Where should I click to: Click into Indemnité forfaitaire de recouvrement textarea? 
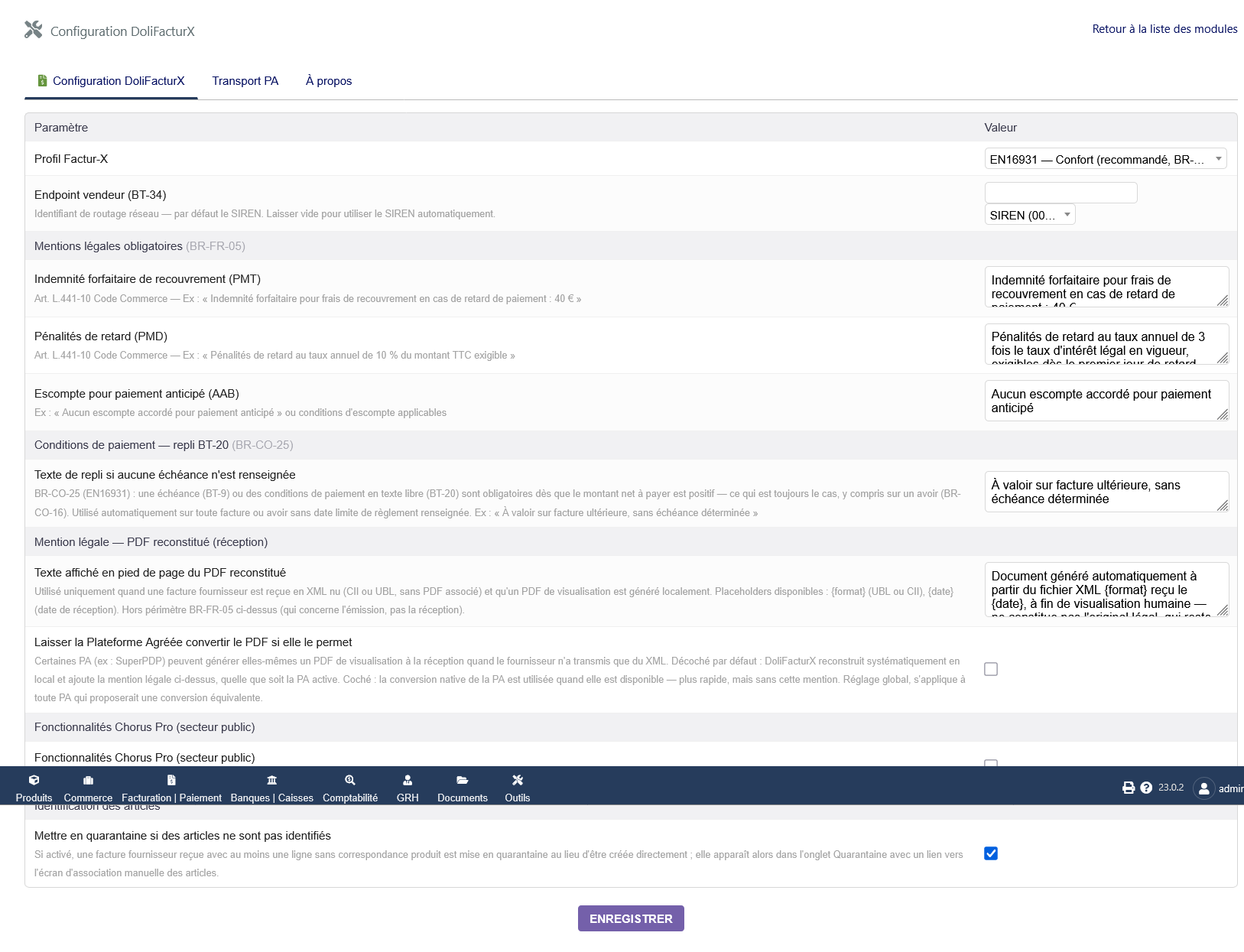click(x=1106, y=287)
